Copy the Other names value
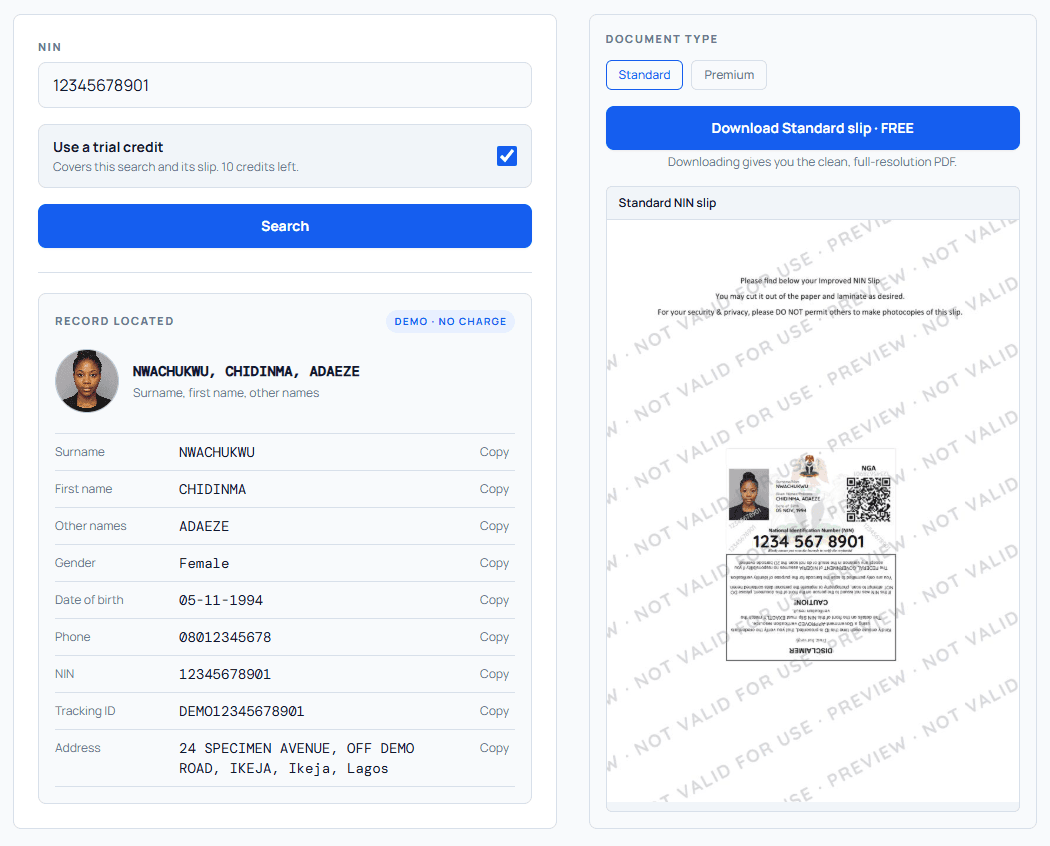Image resolution: width=1050 pixels, height=846 pixels. click(x=494, y=526)
